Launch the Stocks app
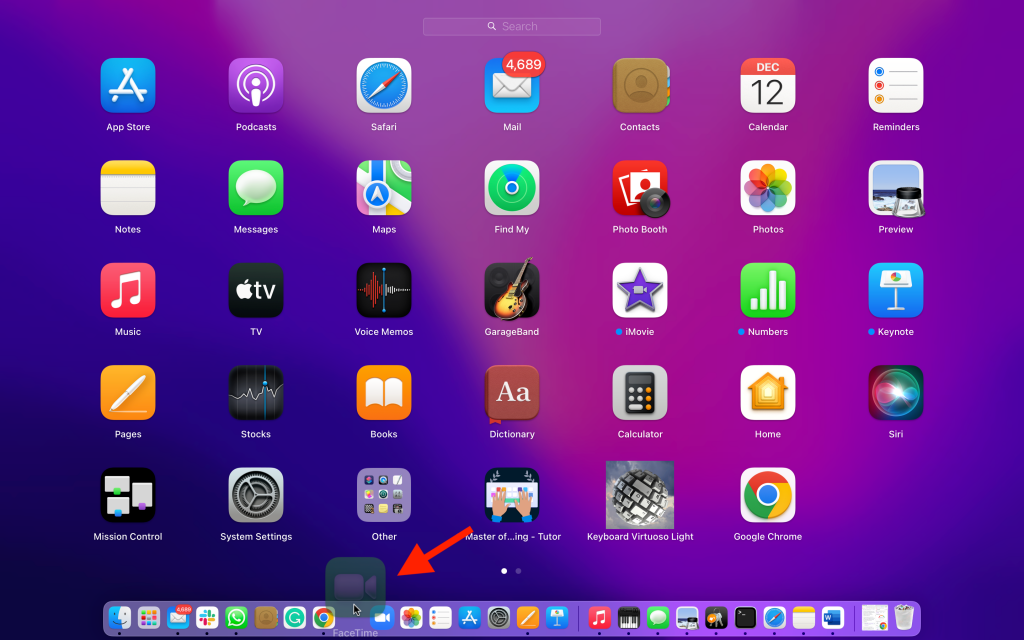 [x=256, y=392]
